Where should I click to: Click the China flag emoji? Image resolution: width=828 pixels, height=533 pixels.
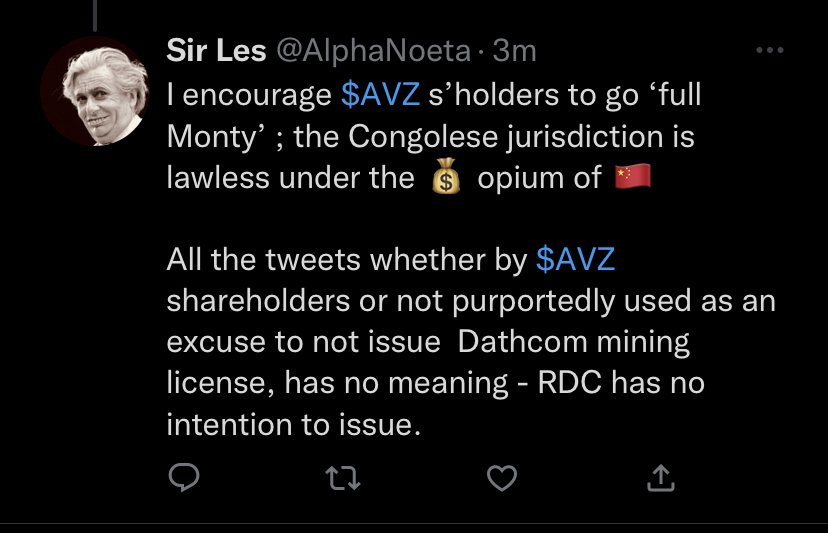[631, 177]
